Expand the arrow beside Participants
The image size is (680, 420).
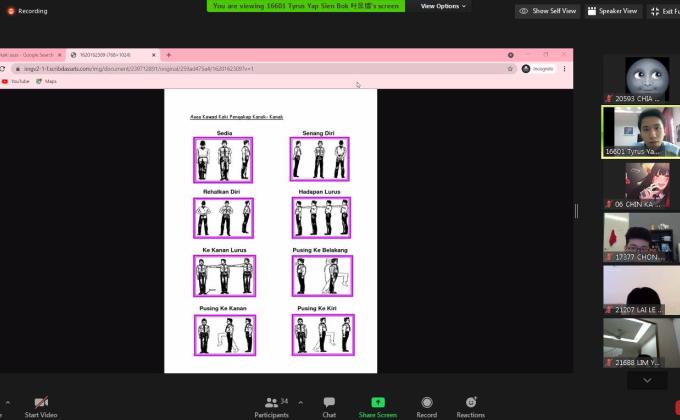click(x=299, y=399)
